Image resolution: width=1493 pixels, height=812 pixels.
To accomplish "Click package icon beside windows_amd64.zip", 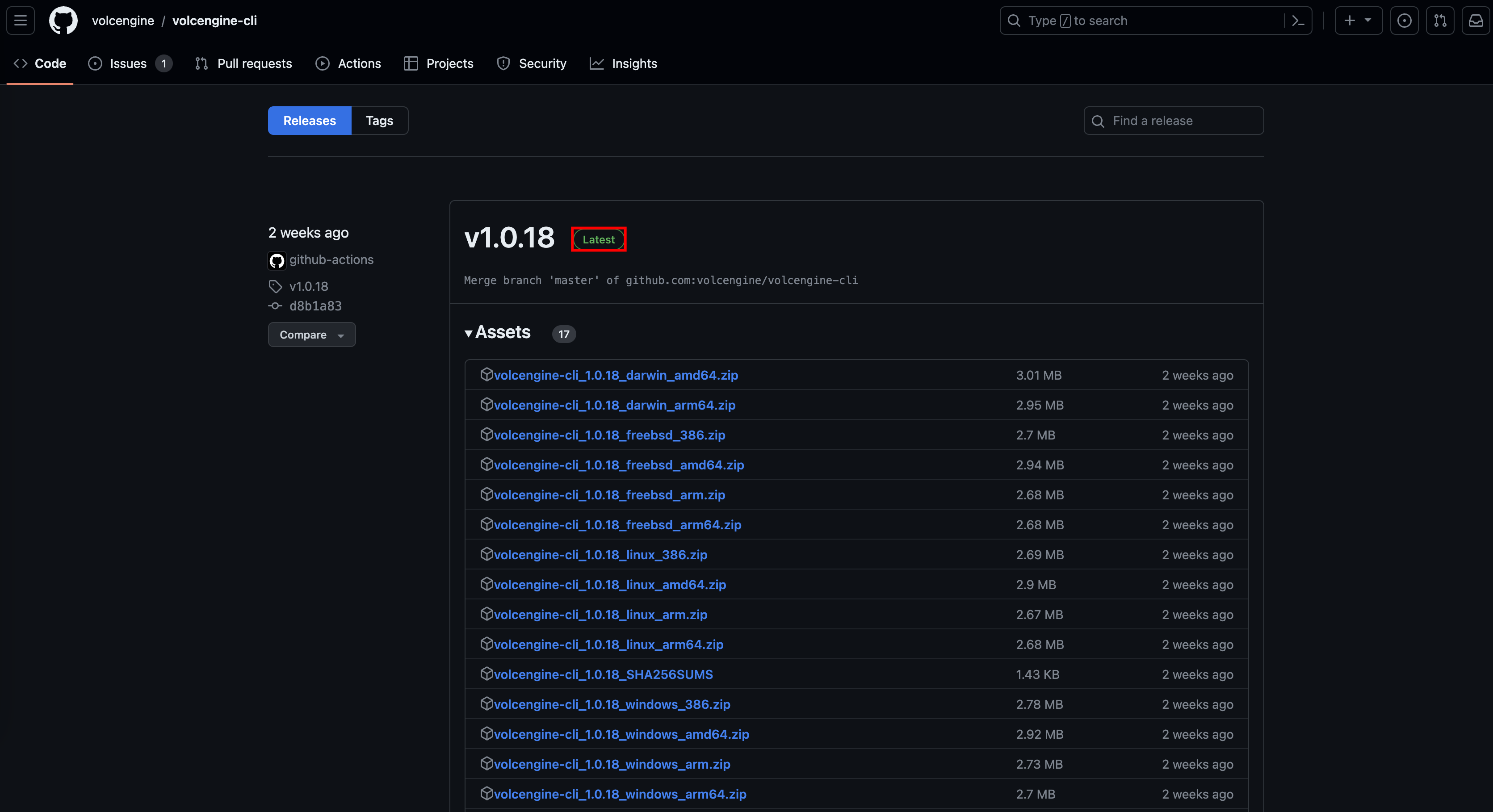I will [x=486, y=734].
